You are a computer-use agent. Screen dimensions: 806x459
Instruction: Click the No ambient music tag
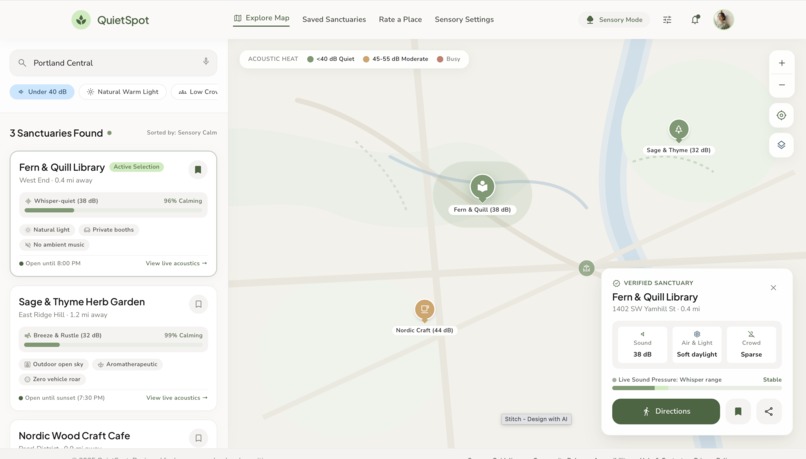click(x=54, y=245)
